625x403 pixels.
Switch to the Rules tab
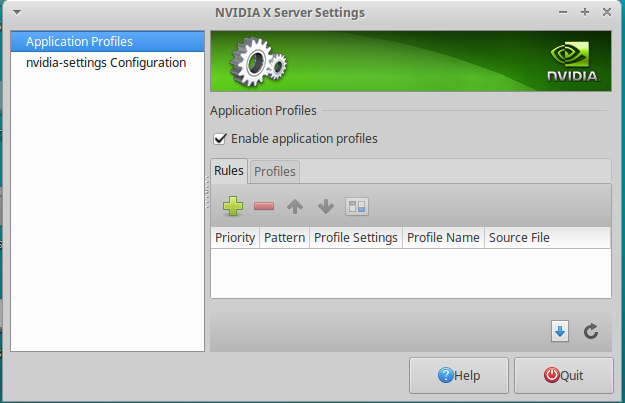pyautogui.click(x=229, y=171)
